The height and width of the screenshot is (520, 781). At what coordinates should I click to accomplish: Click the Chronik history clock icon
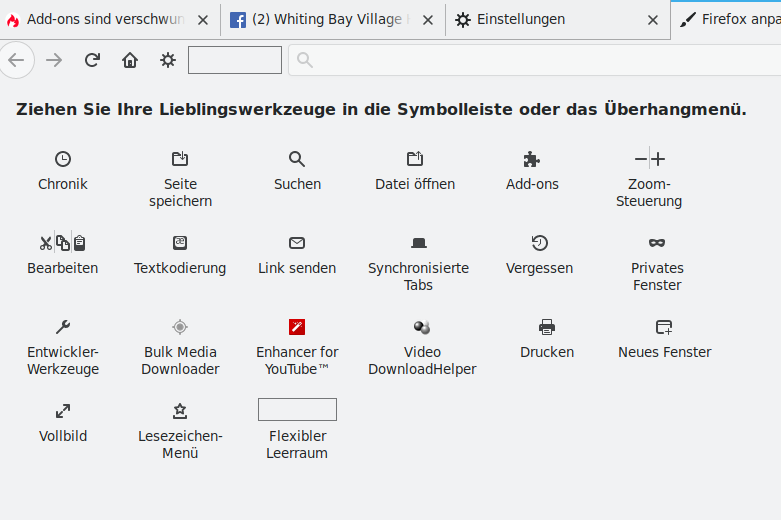[x=63, y=159]
